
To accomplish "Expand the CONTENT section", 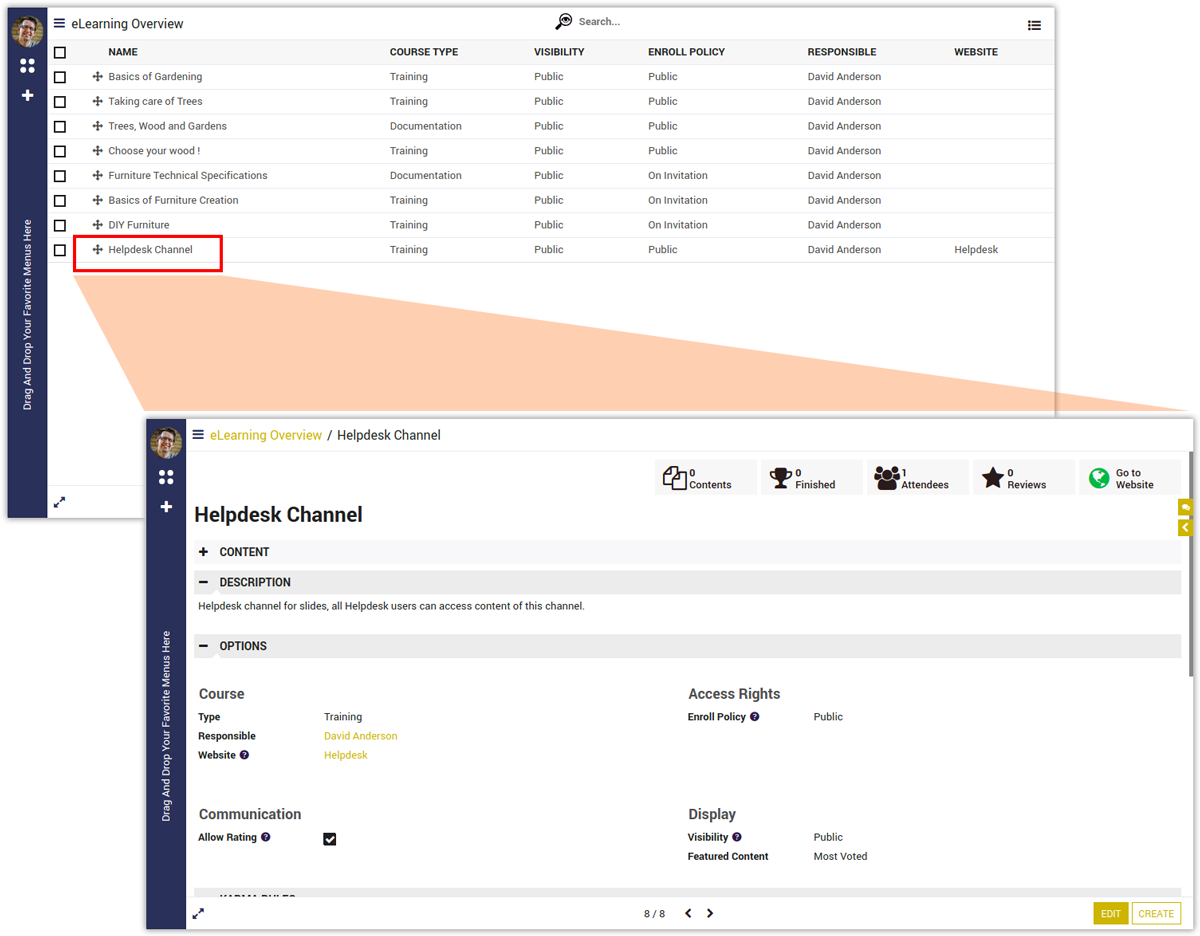I will coord(204,552).
